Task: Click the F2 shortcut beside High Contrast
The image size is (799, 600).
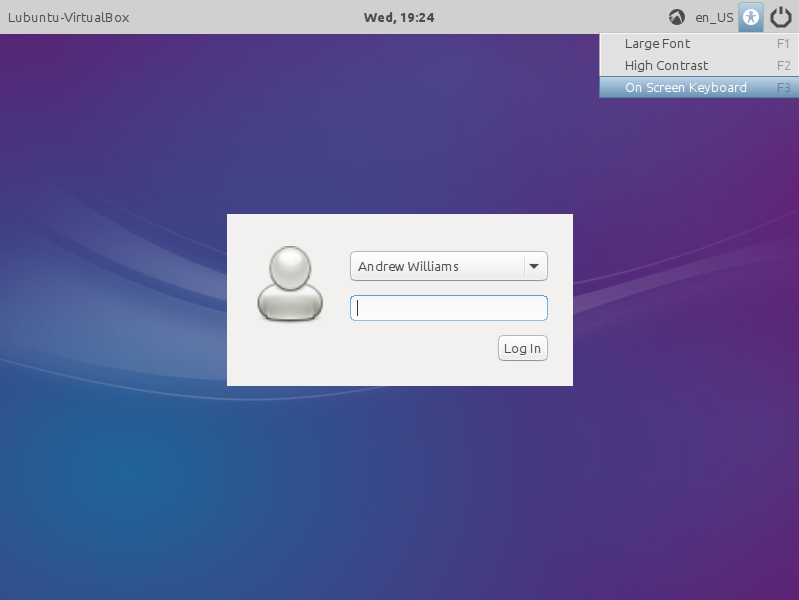Action: (783, 65)
